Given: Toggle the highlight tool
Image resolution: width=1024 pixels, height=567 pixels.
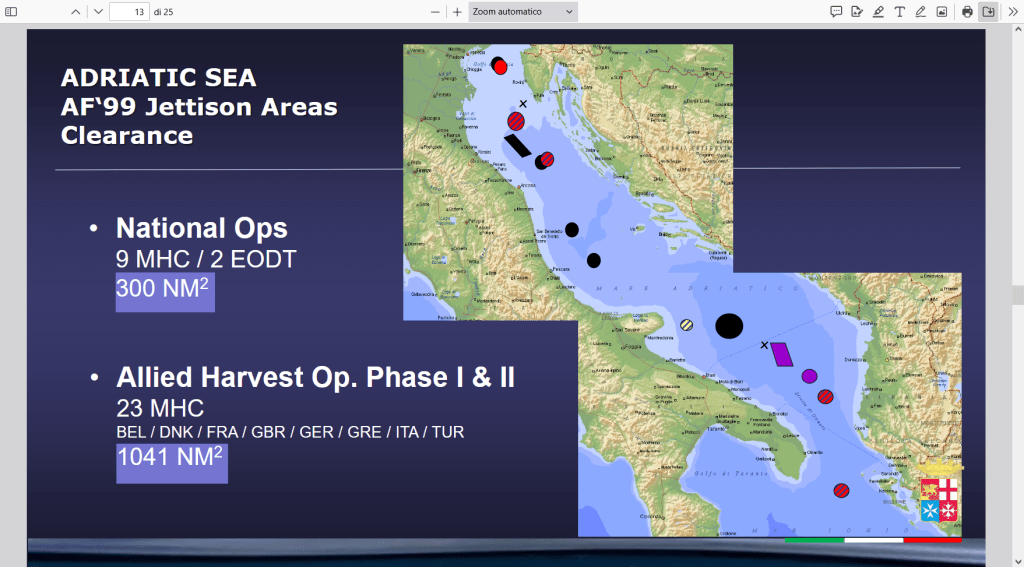Looking at the screenshot, I should coord(878,12).
